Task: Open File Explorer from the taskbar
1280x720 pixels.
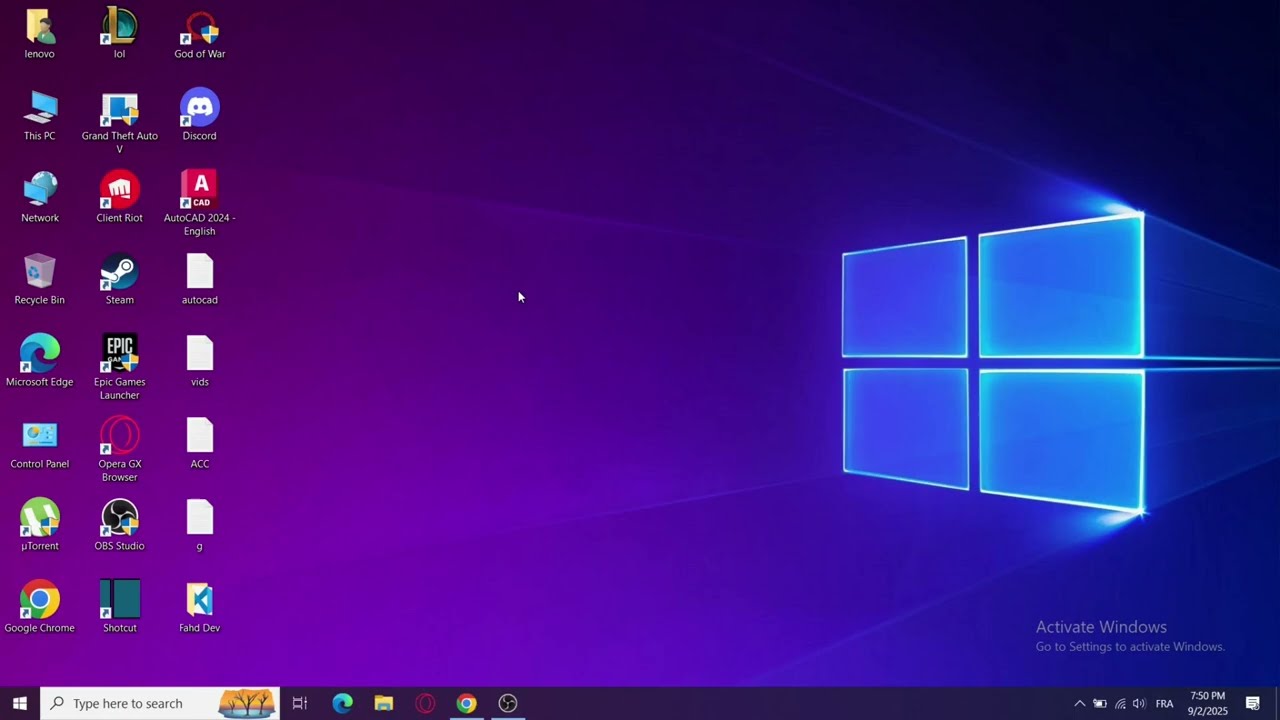Action: (384, 703)
